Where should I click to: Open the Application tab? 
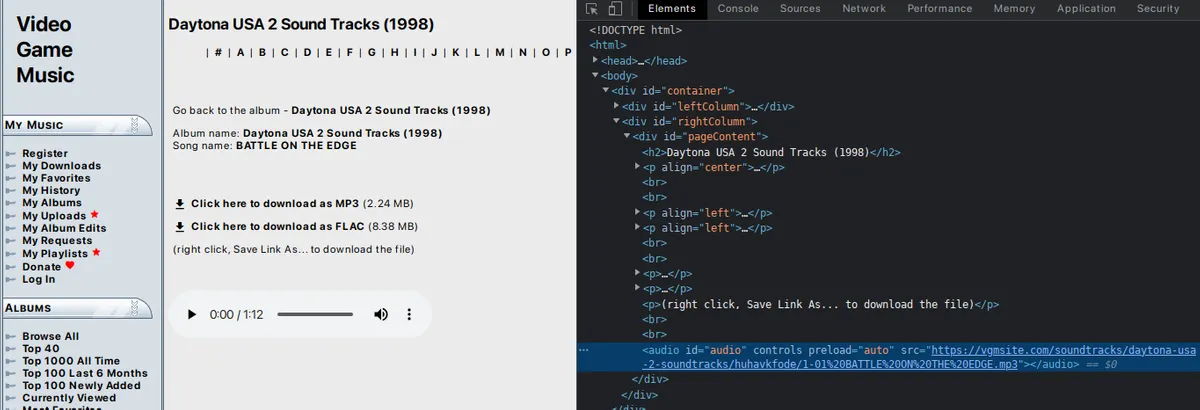click(x=1086, y=9)
